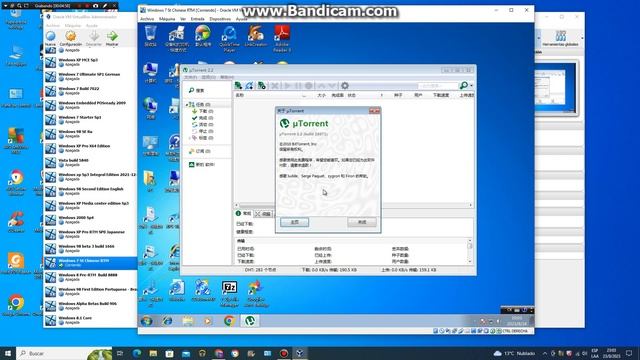Select Downloading category with green arrow

click(x=202, y=111)
